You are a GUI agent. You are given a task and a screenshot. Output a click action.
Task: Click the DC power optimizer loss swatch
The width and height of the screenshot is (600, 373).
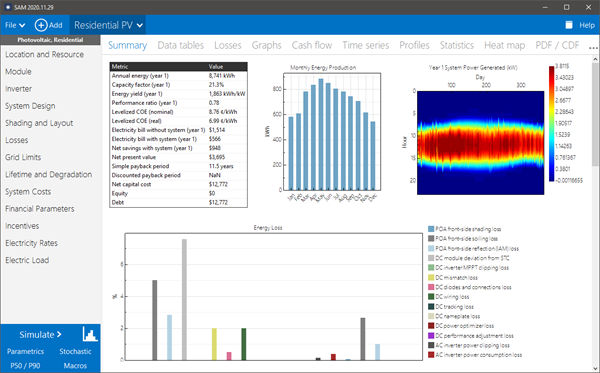pos(431,326)
